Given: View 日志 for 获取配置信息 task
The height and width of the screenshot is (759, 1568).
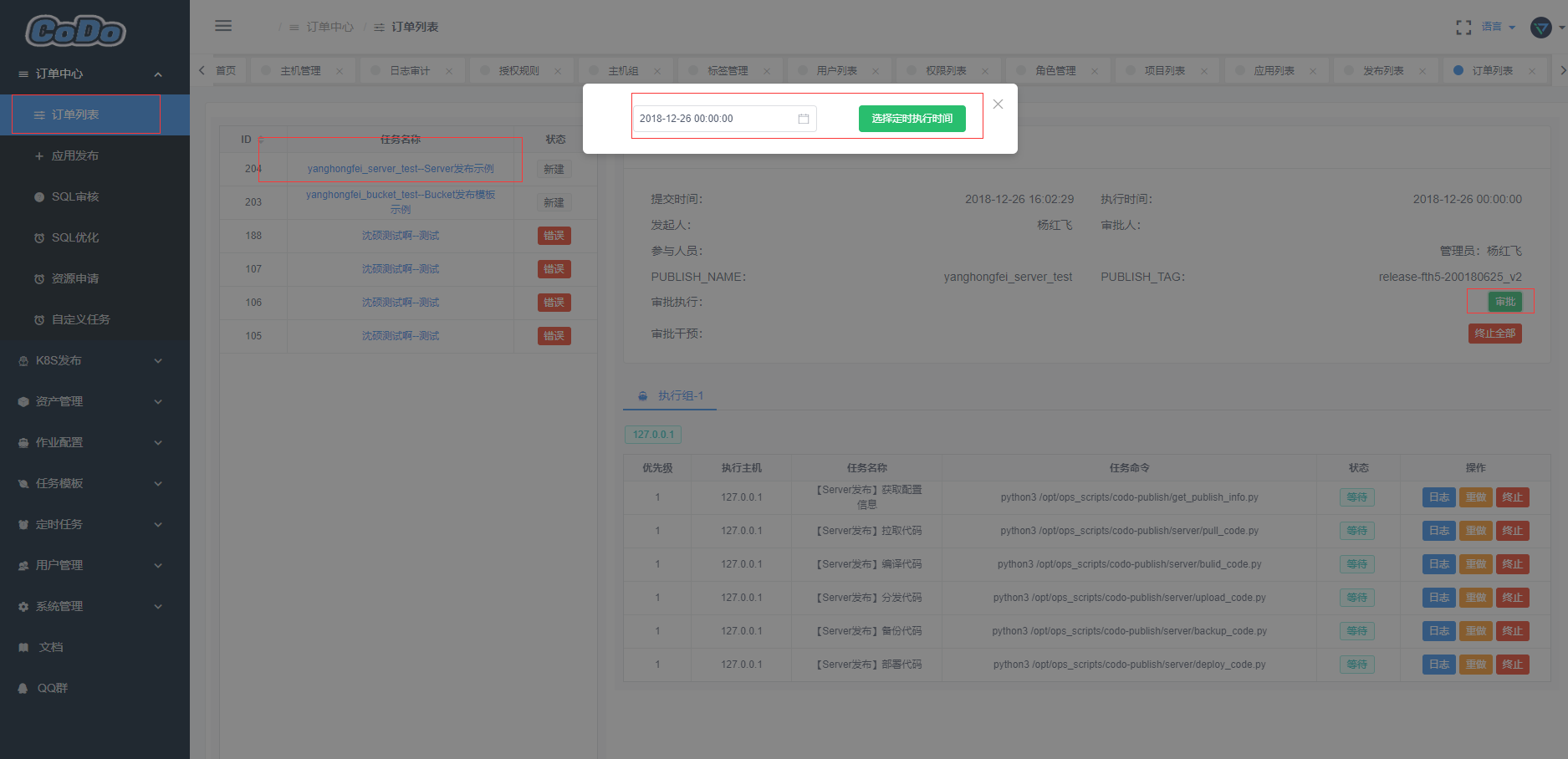Looking at the screenshot, I should point(1438,497).
